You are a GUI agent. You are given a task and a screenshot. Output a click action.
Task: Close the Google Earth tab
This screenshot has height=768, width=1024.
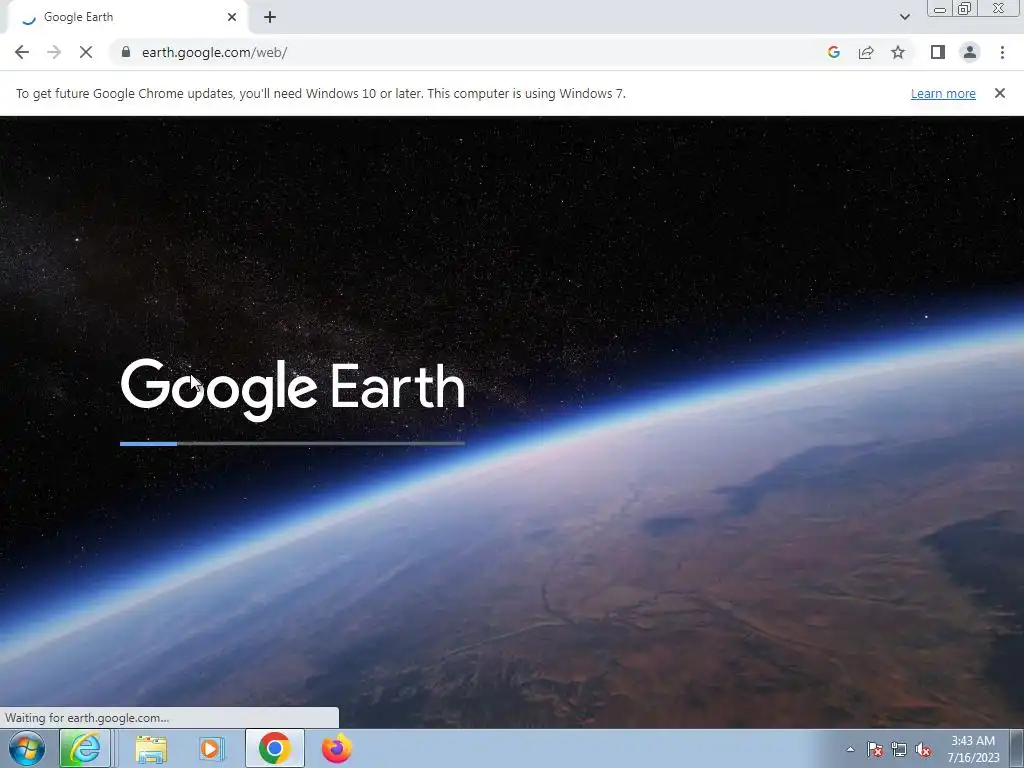(x=232, y=17)
